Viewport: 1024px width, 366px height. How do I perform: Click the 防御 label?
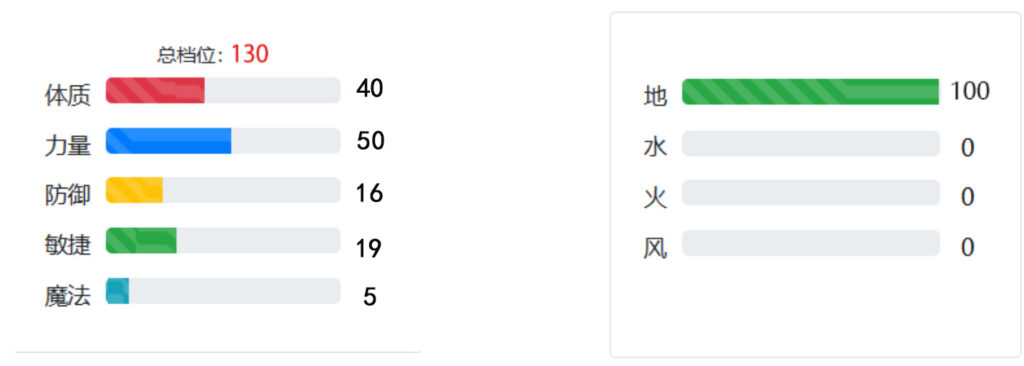pyautogui.click(x=67, y=195)
